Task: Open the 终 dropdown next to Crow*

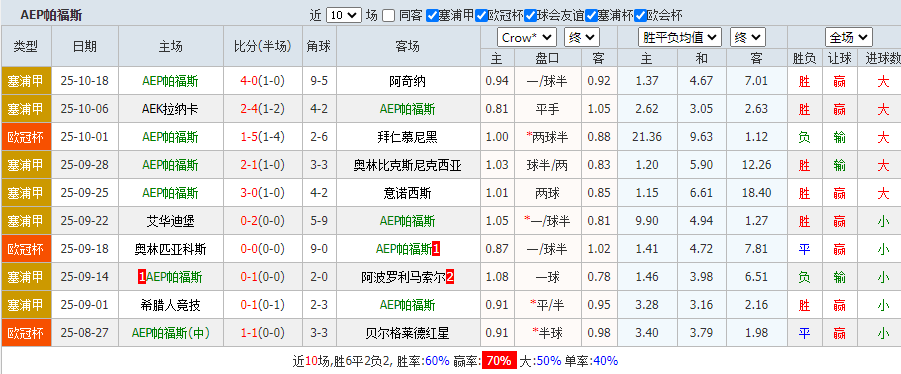Action: tap(582, 38)
